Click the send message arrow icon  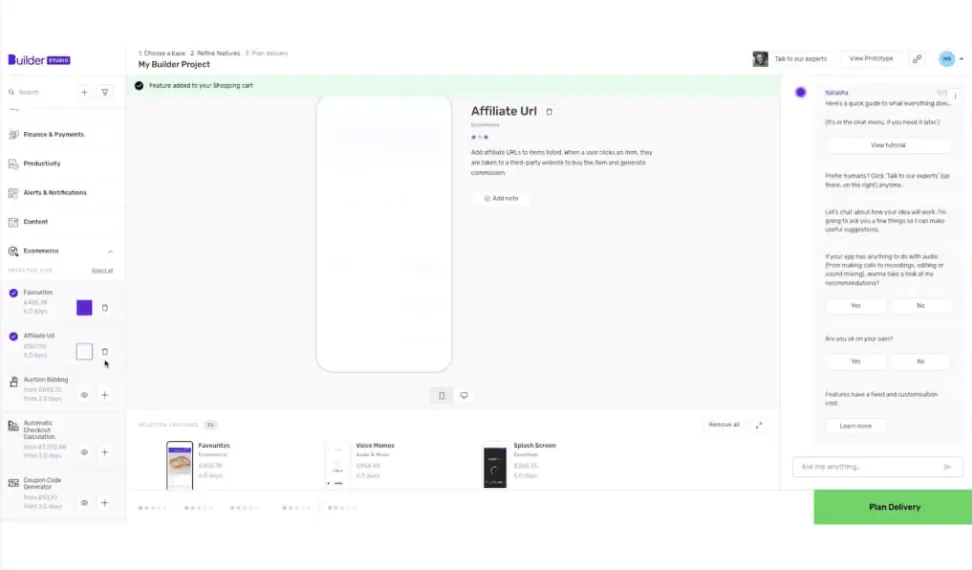pos(947,467)
